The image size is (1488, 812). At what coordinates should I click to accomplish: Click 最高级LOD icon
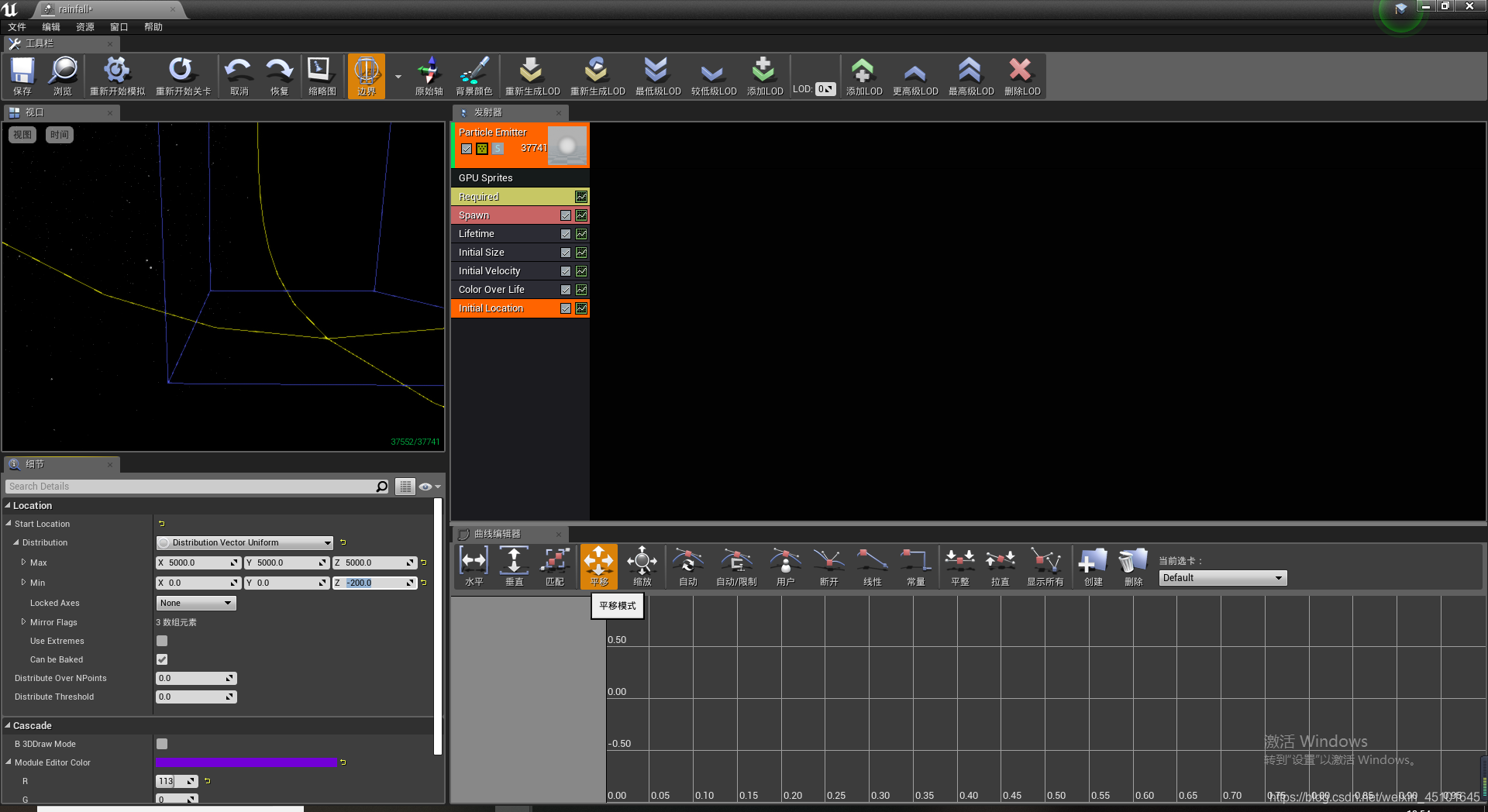pos(971,75)
